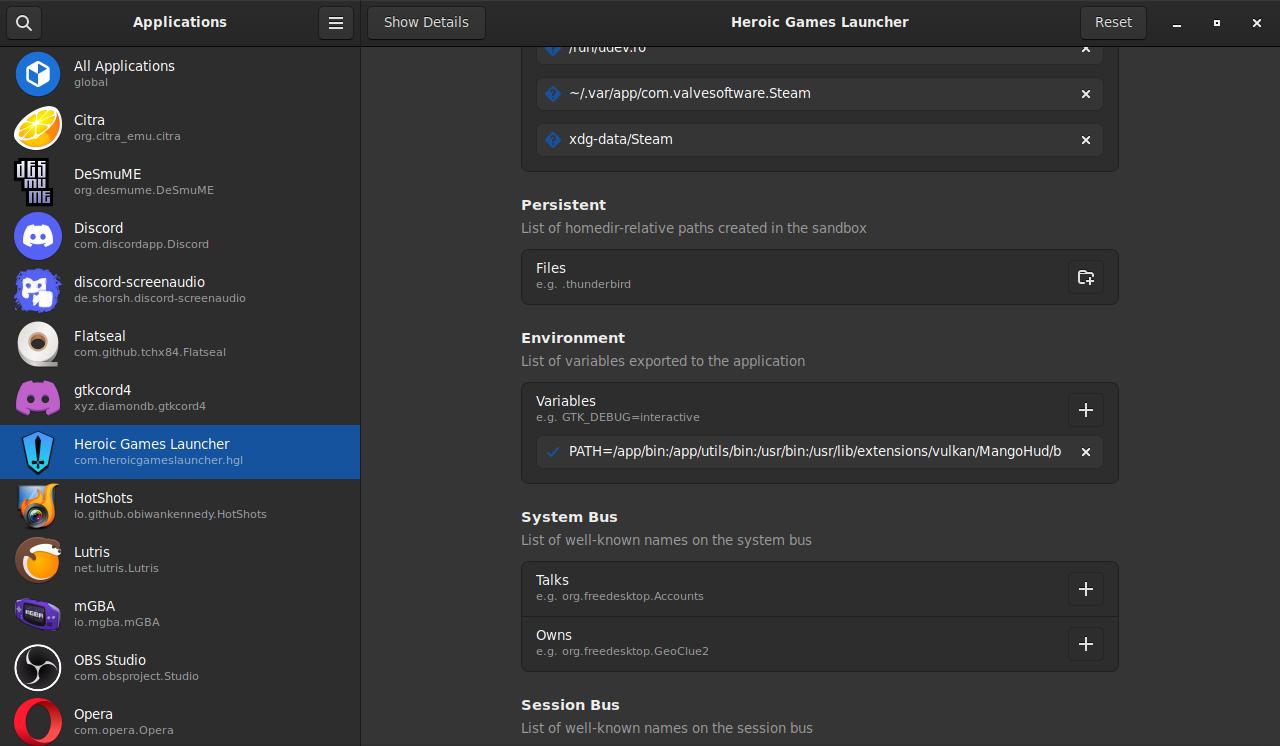The width and height of the screenshot is (1280, 746).
Task: Add a System Bus Owns name
Action: 1086,644
